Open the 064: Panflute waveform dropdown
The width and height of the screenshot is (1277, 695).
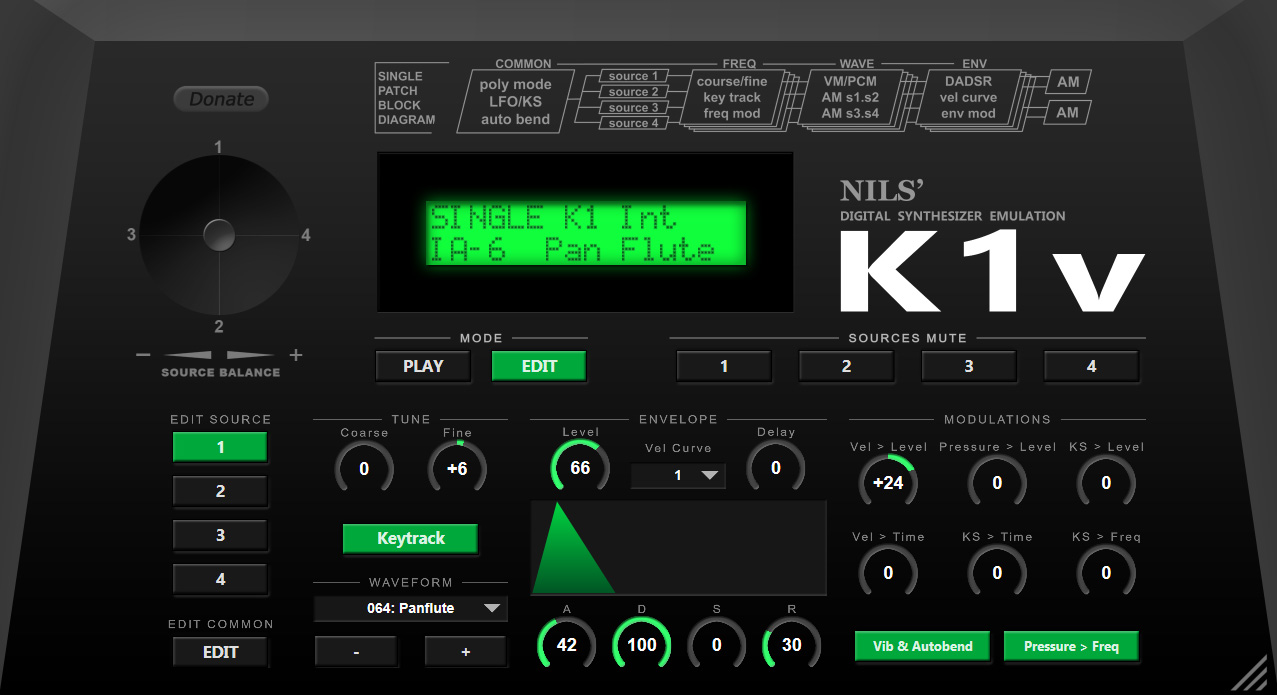[x=410, y=608]
